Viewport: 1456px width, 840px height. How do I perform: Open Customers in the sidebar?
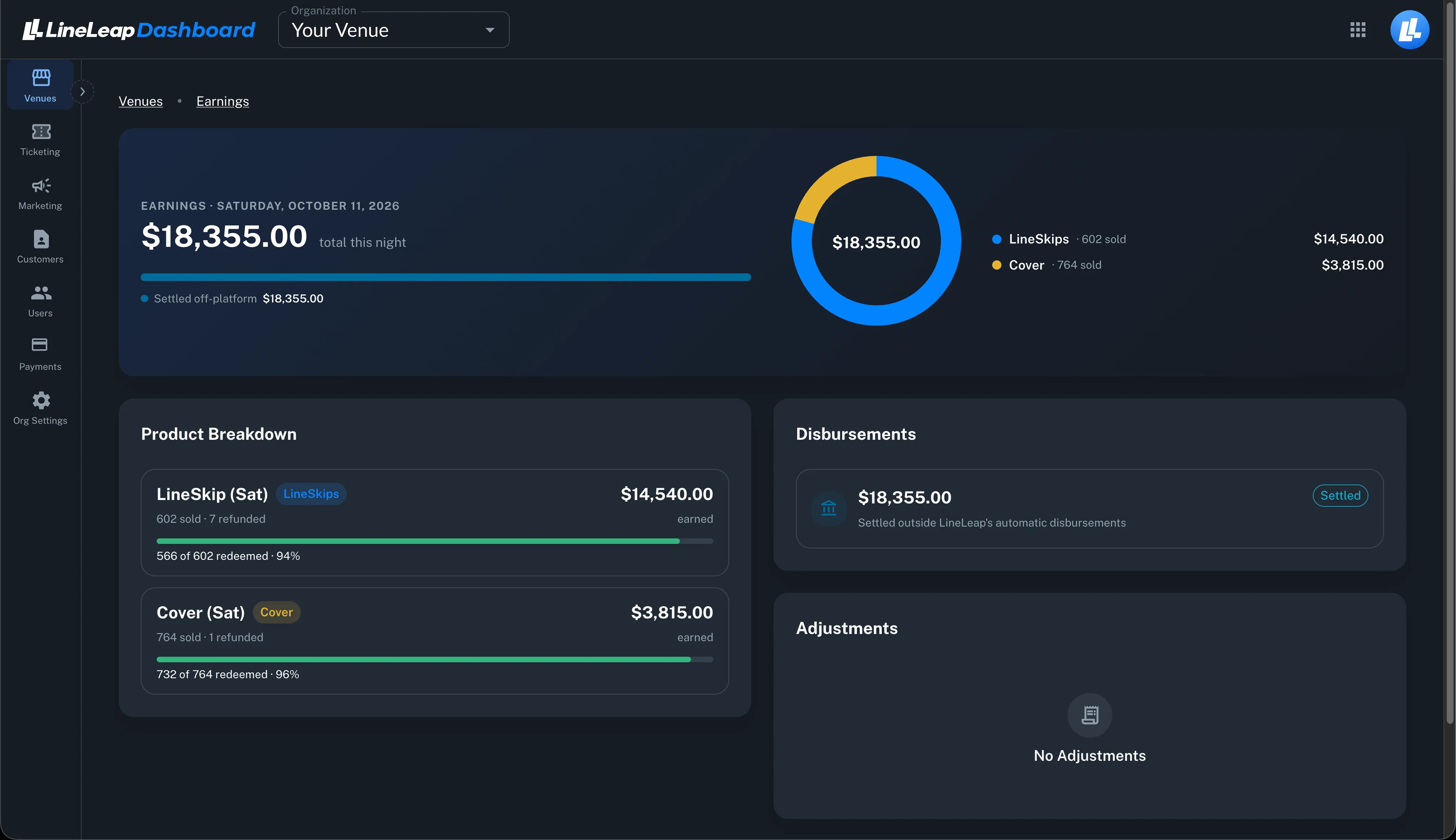40,246
